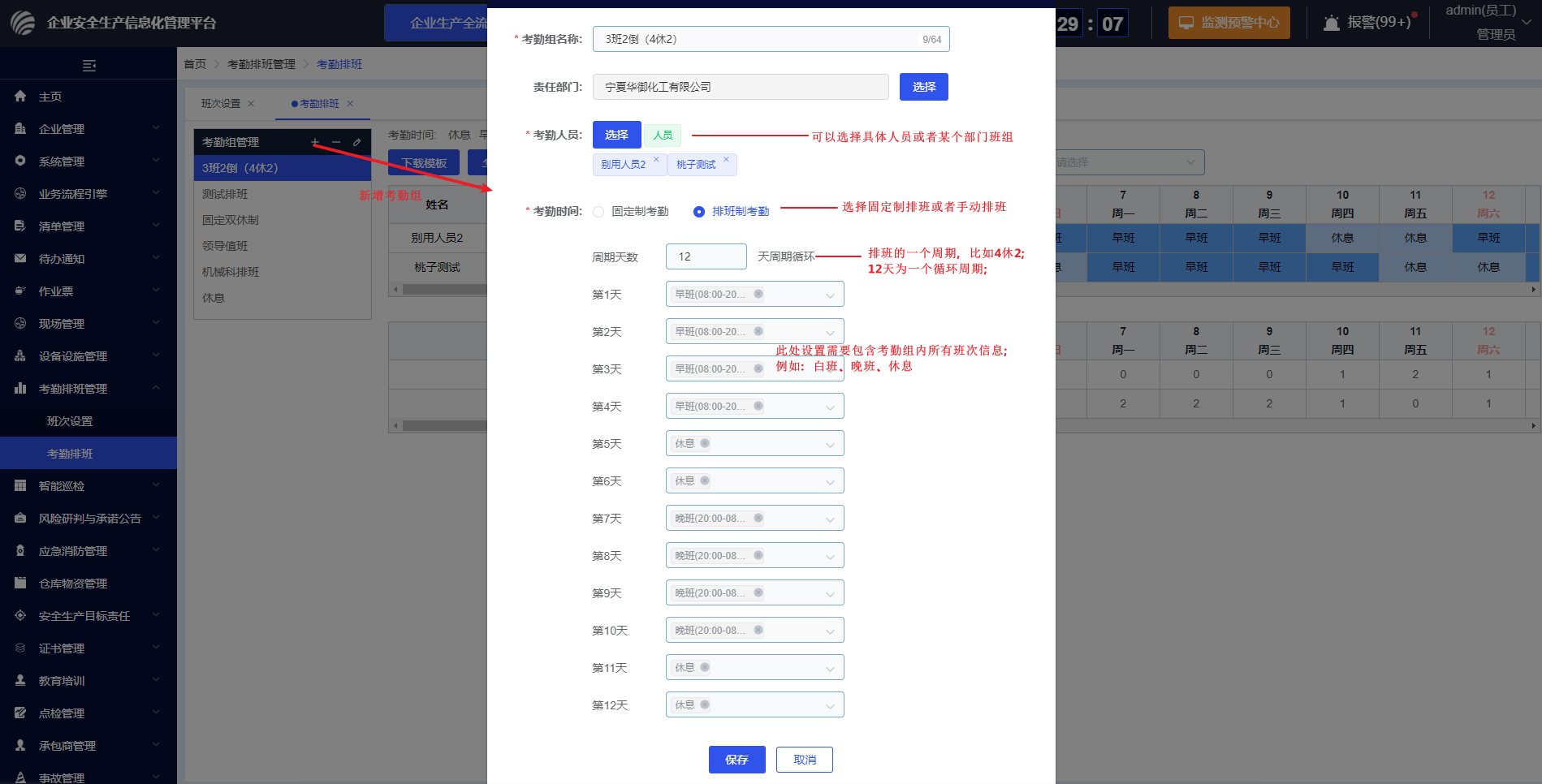Select the 固定制考勤 radio option
Viewport: 1542px width, 784px height.
(x=598, y=212)
